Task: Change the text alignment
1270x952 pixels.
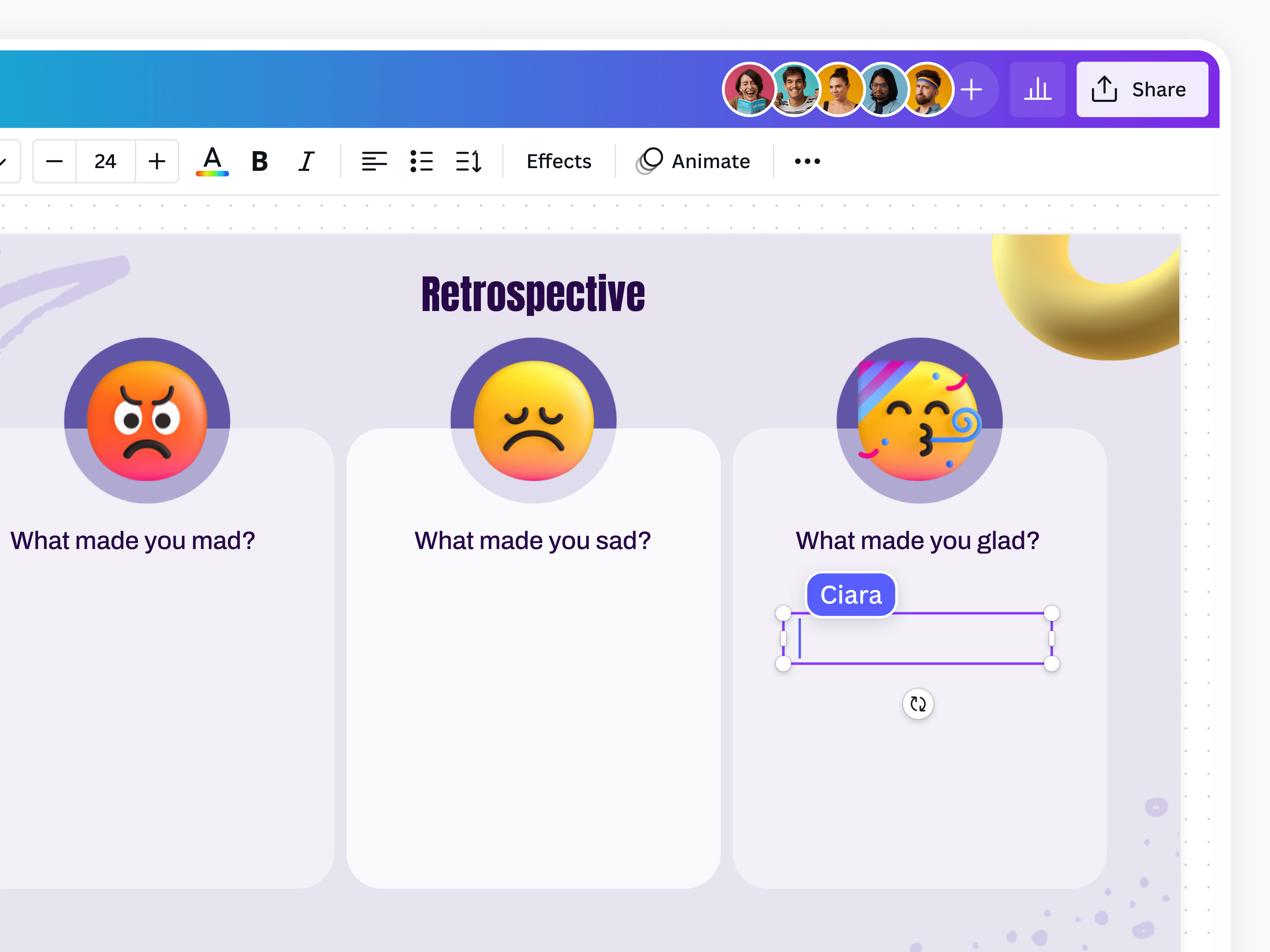Action: click(374, 161)
